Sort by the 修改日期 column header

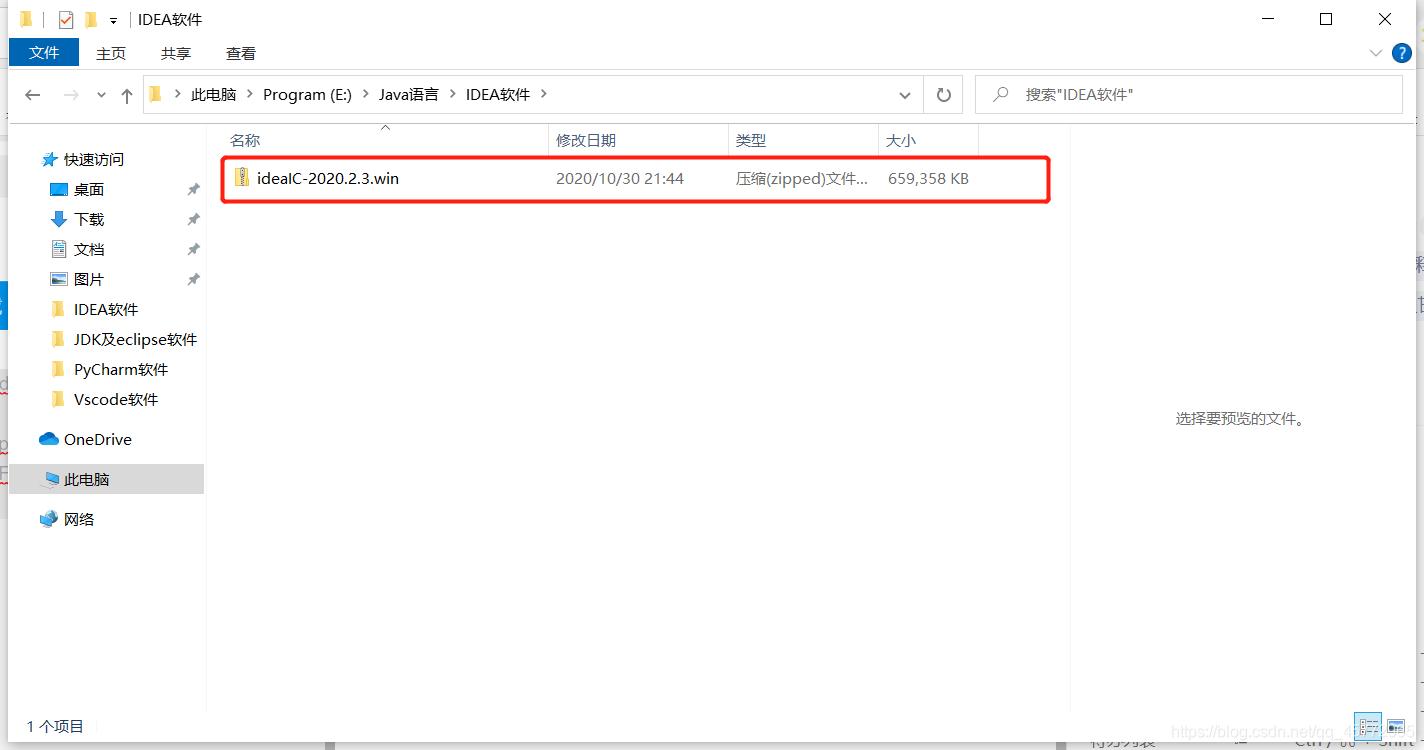pyautogui.click(x=639, y=141)
